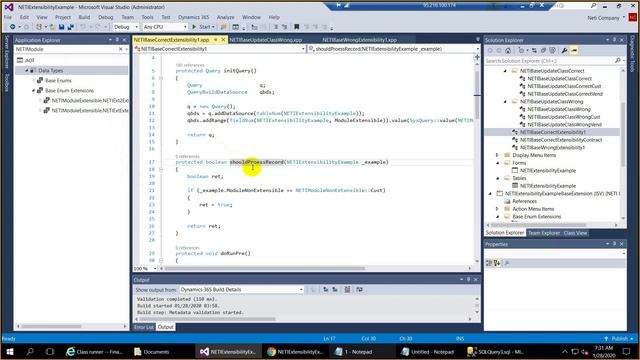
Task: Click the Home icon in Solution Explorer
Action: (x=508, y=51)
